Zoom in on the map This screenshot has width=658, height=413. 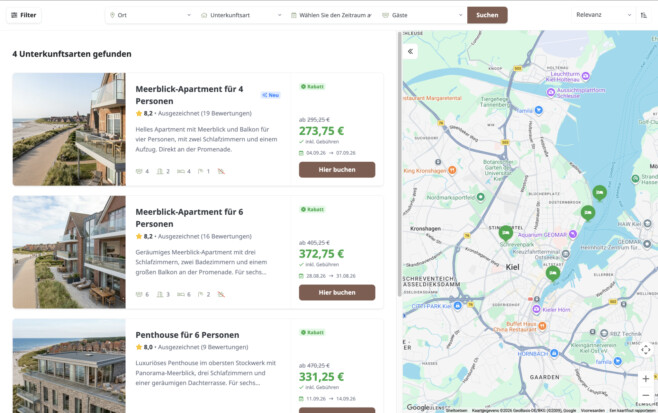pyautogui.click(x=645, y=379)
